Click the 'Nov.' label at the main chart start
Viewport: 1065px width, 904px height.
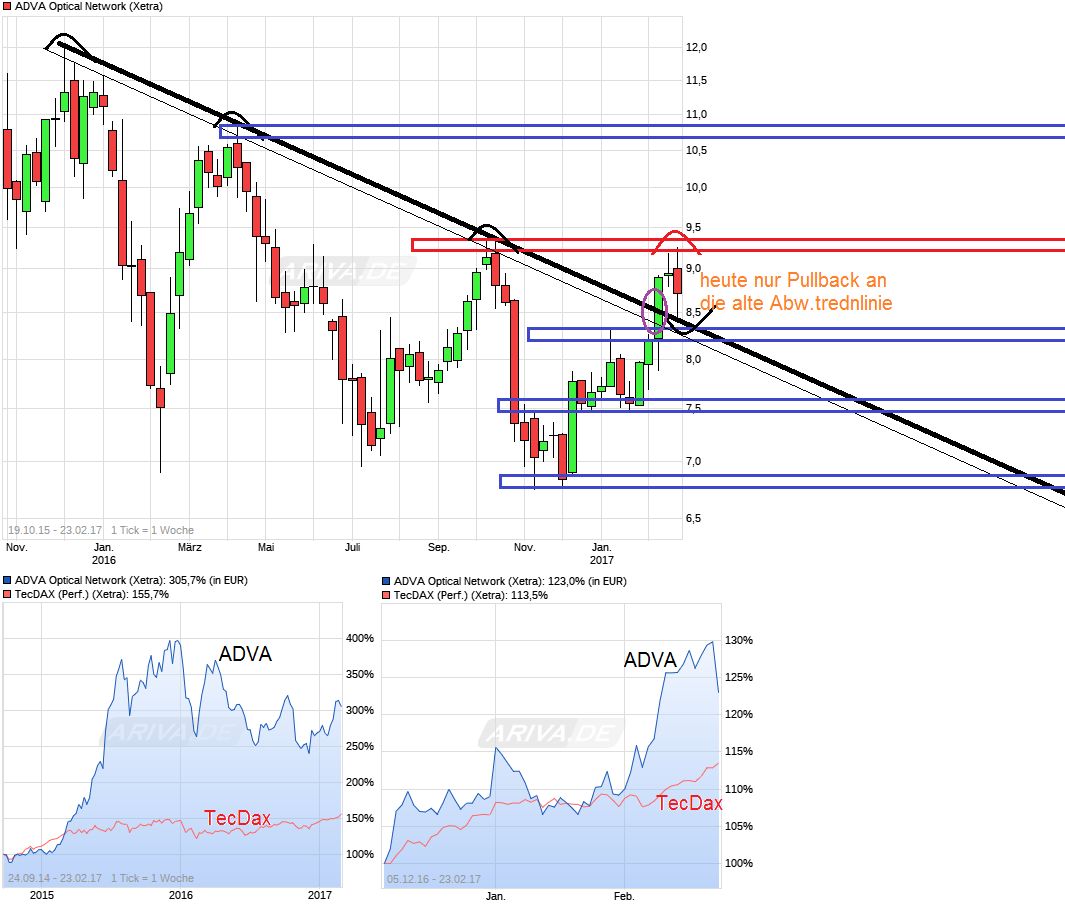[16, 547]
